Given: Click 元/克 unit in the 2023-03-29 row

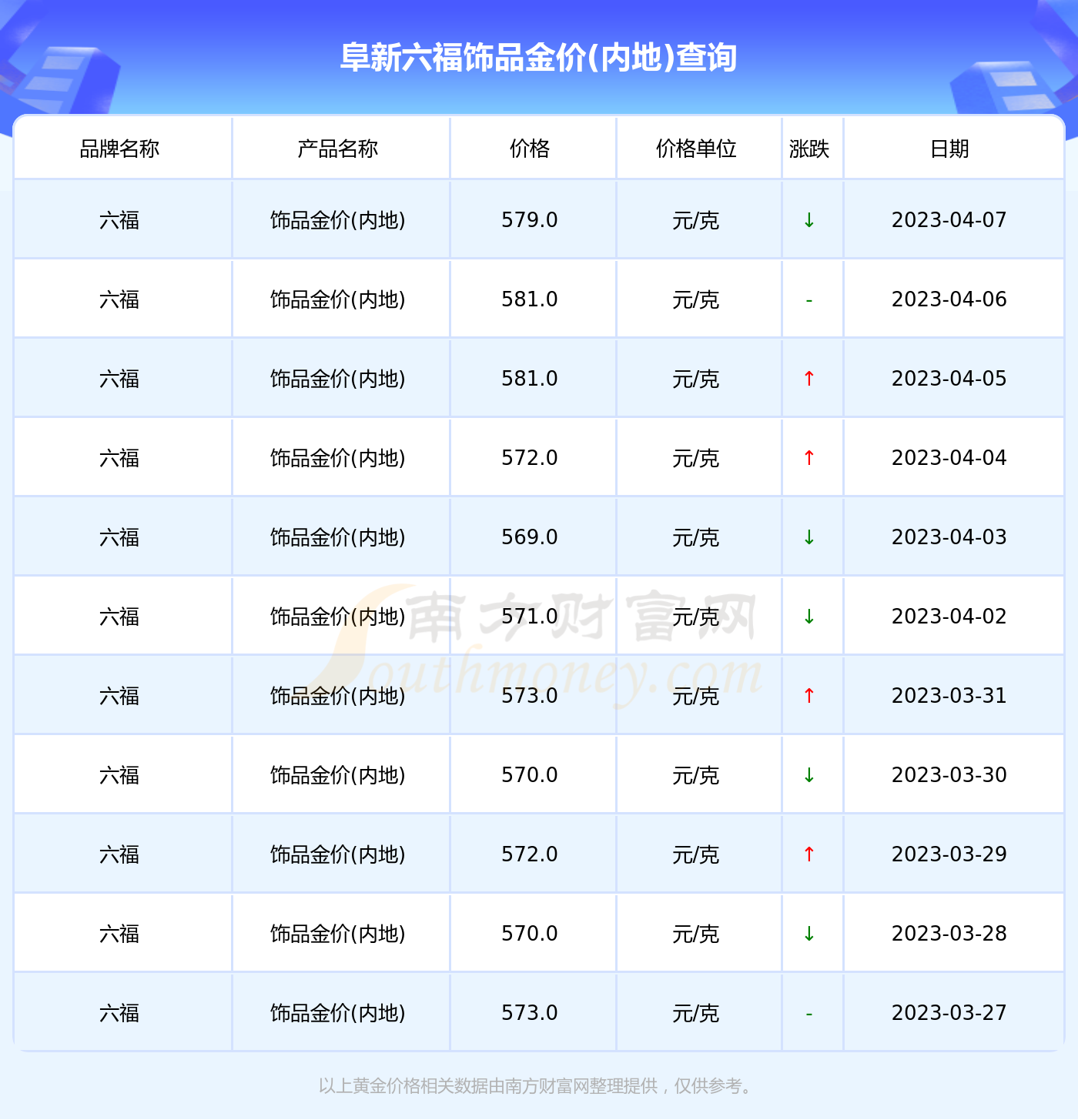Looking at the screenshot, I should (x=696, y=854).
